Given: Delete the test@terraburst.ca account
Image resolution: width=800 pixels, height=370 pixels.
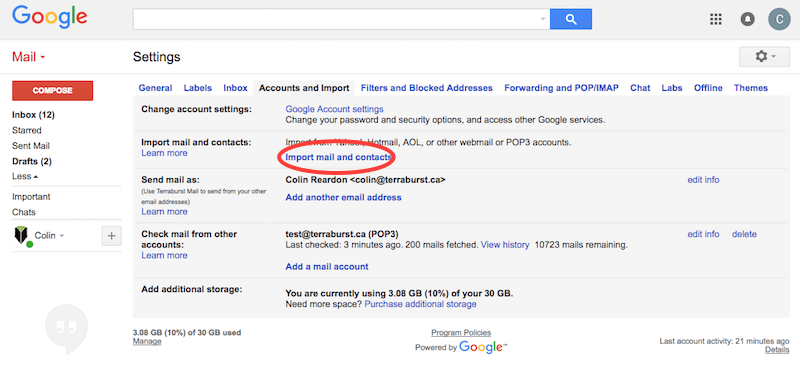Looking at the screenshot, I should pyautogui.click(x=744, y=234).
